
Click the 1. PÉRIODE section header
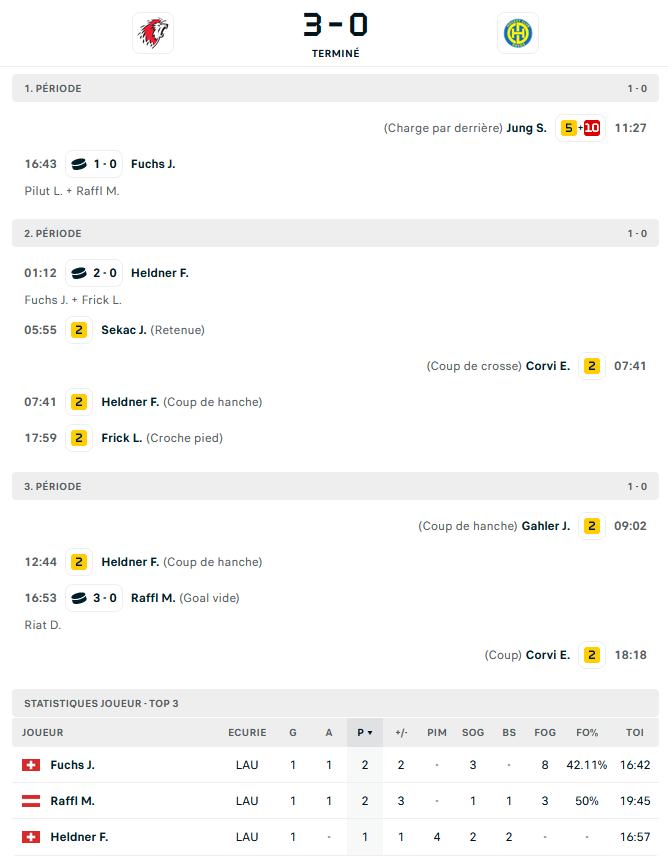pyautogui.click(x=335, y=89)
